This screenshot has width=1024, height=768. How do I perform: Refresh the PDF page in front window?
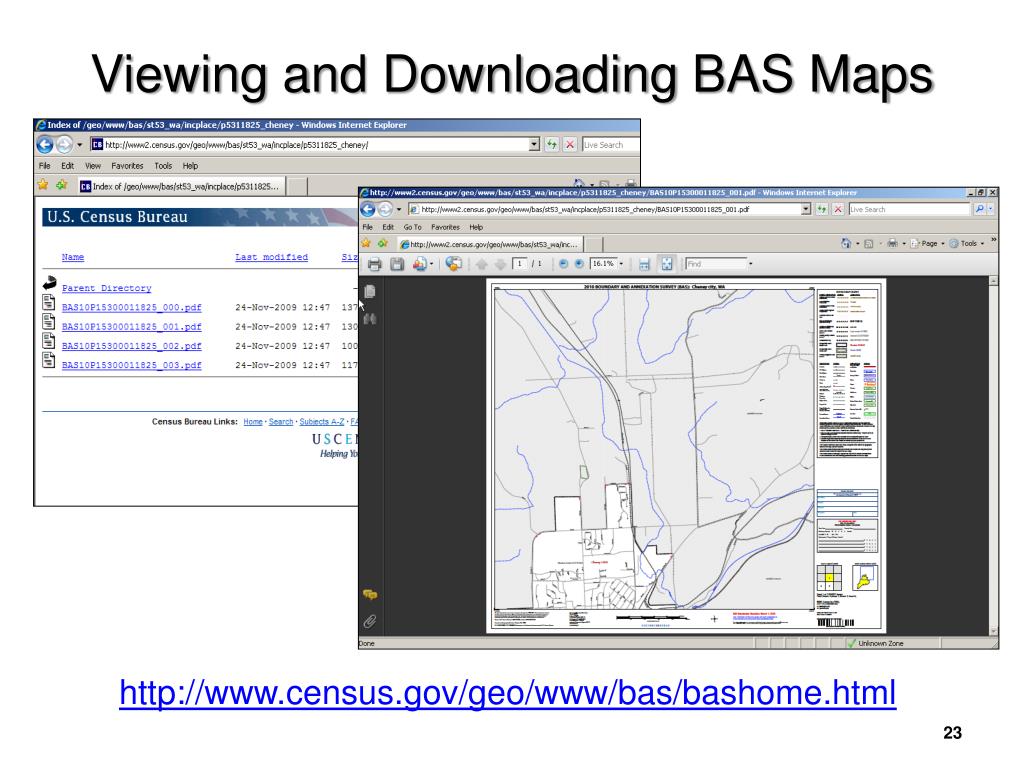pyautogui.click(x=822, y=209)
